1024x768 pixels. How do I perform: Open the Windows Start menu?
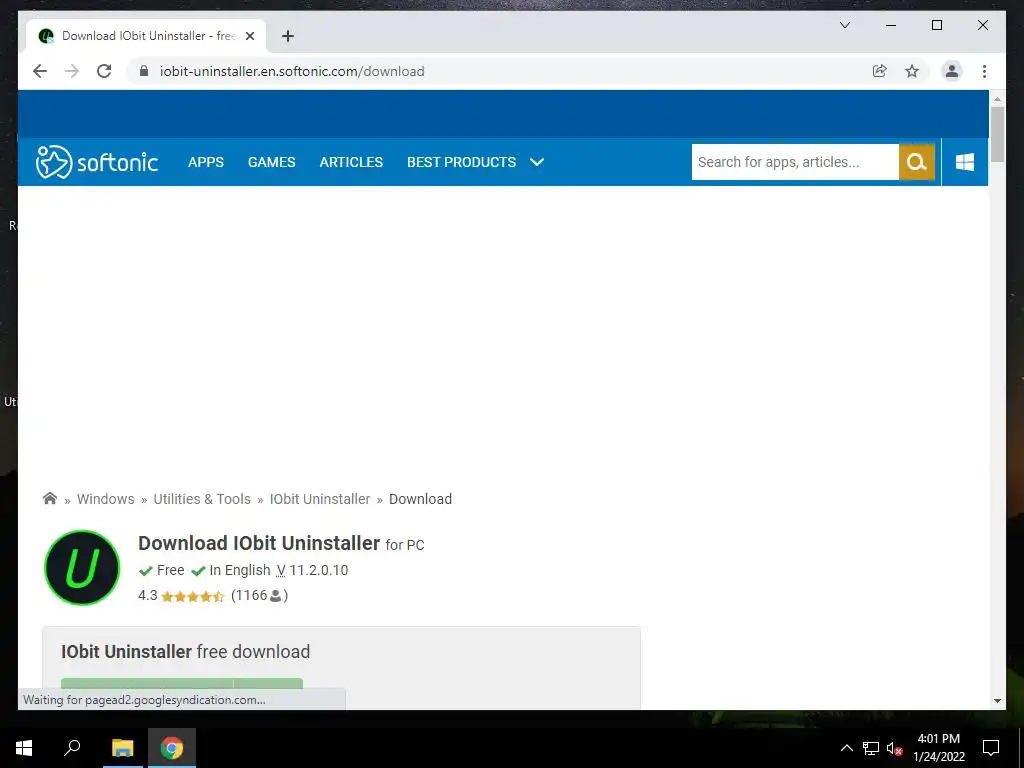pos(24,748)
